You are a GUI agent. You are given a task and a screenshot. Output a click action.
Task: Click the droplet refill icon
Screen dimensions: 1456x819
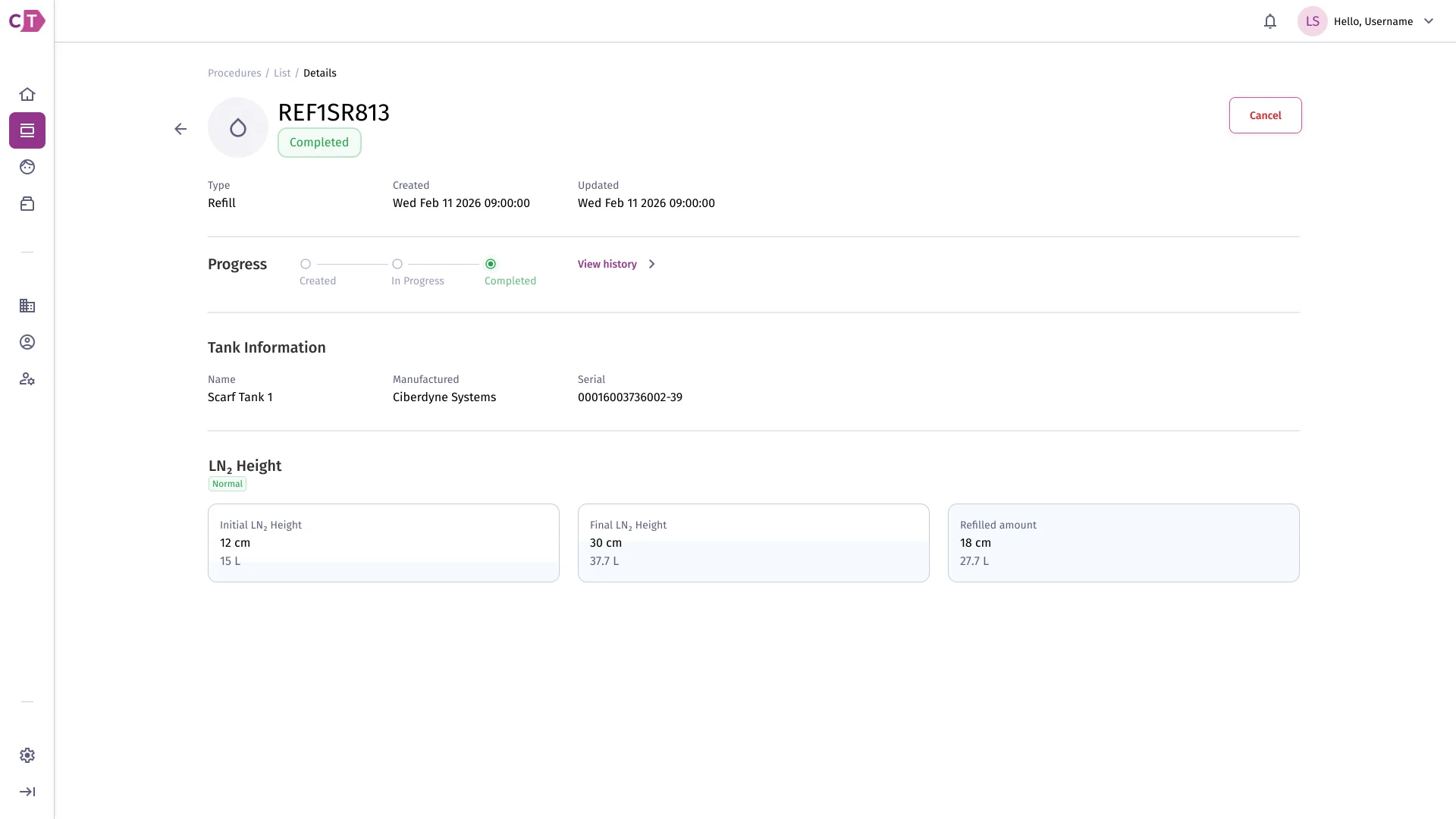tap(238, 127)
